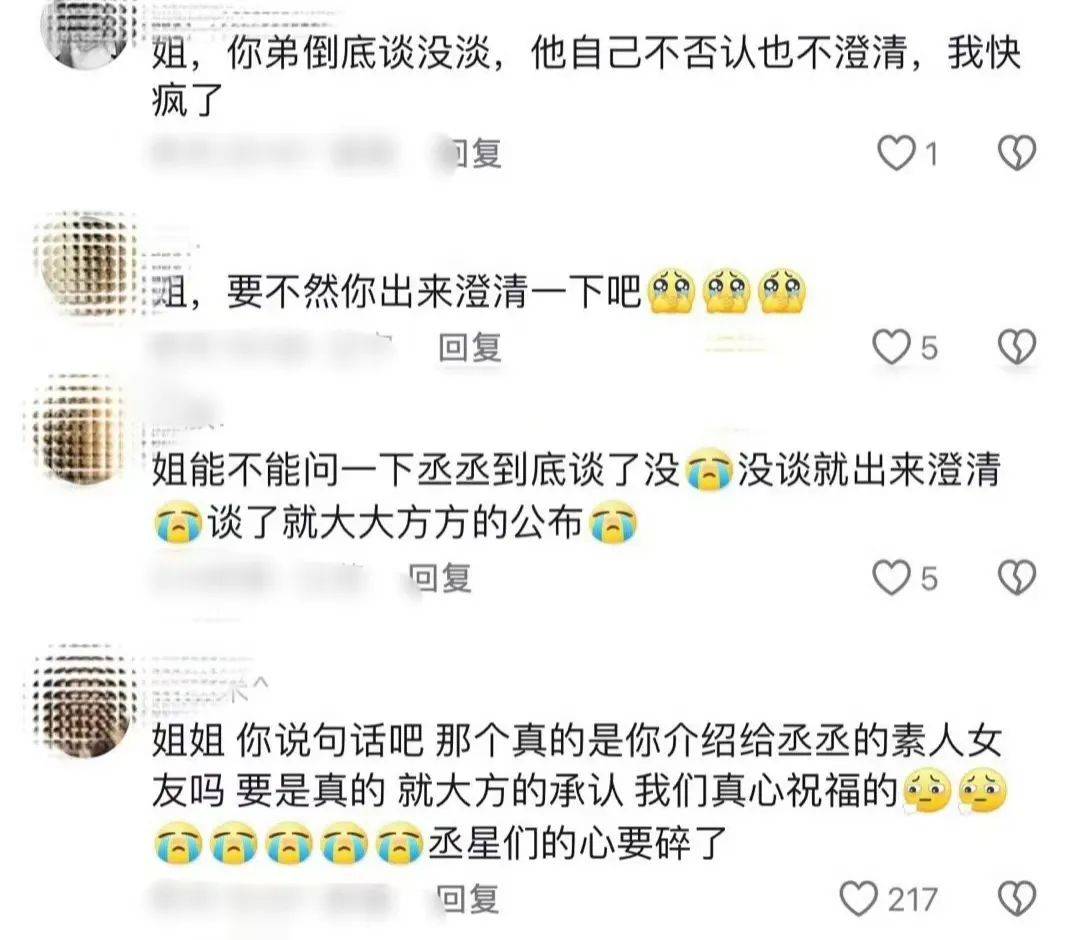Tap broken heart on '要不然你出来澄清一下吧' comment

1017,346
